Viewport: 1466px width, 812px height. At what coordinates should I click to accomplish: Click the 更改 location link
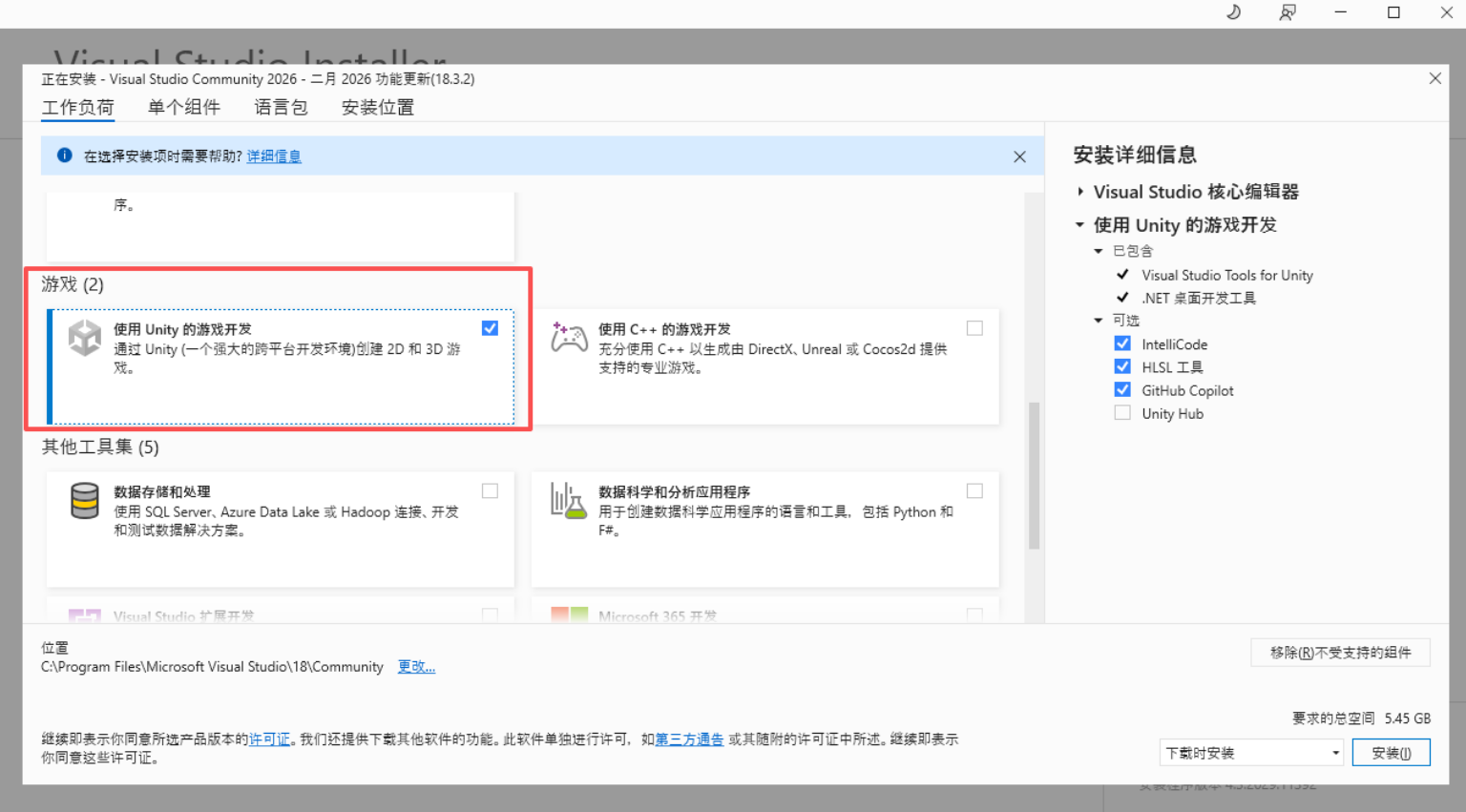coord(416,667)
